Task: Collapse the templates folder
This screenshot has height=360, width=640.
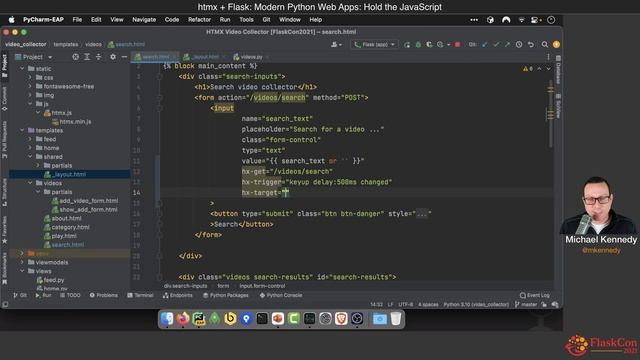Action: click(x=22, y=131)
